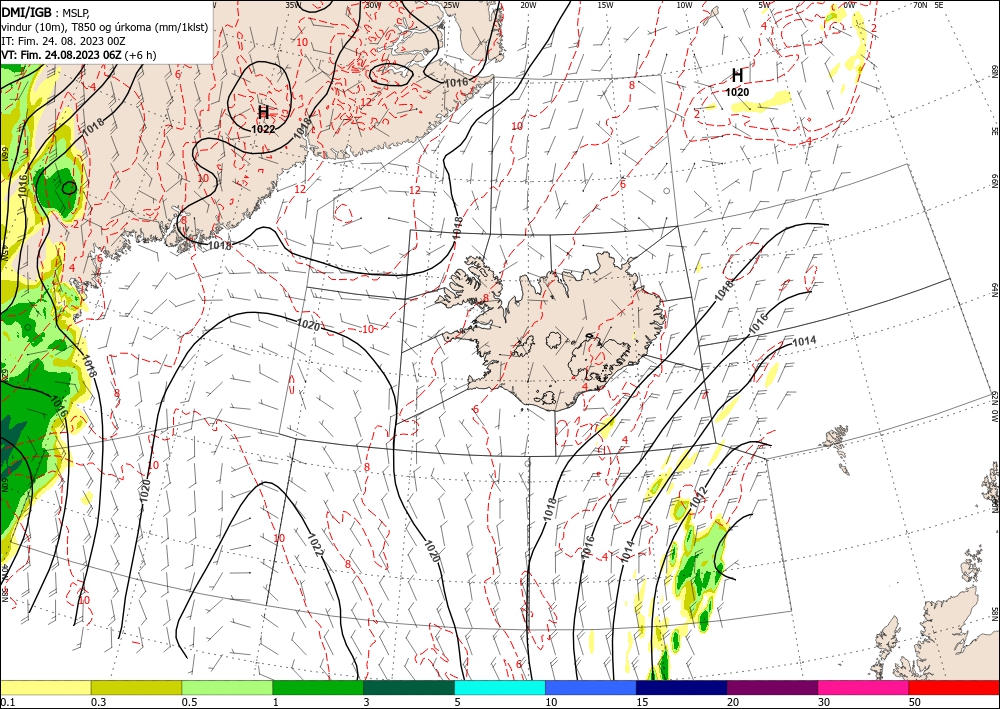The width and height of the screenshot is (1000, 709).
Task: Click the pink 30–50 legend color segment
Action: tap(864, 687)
